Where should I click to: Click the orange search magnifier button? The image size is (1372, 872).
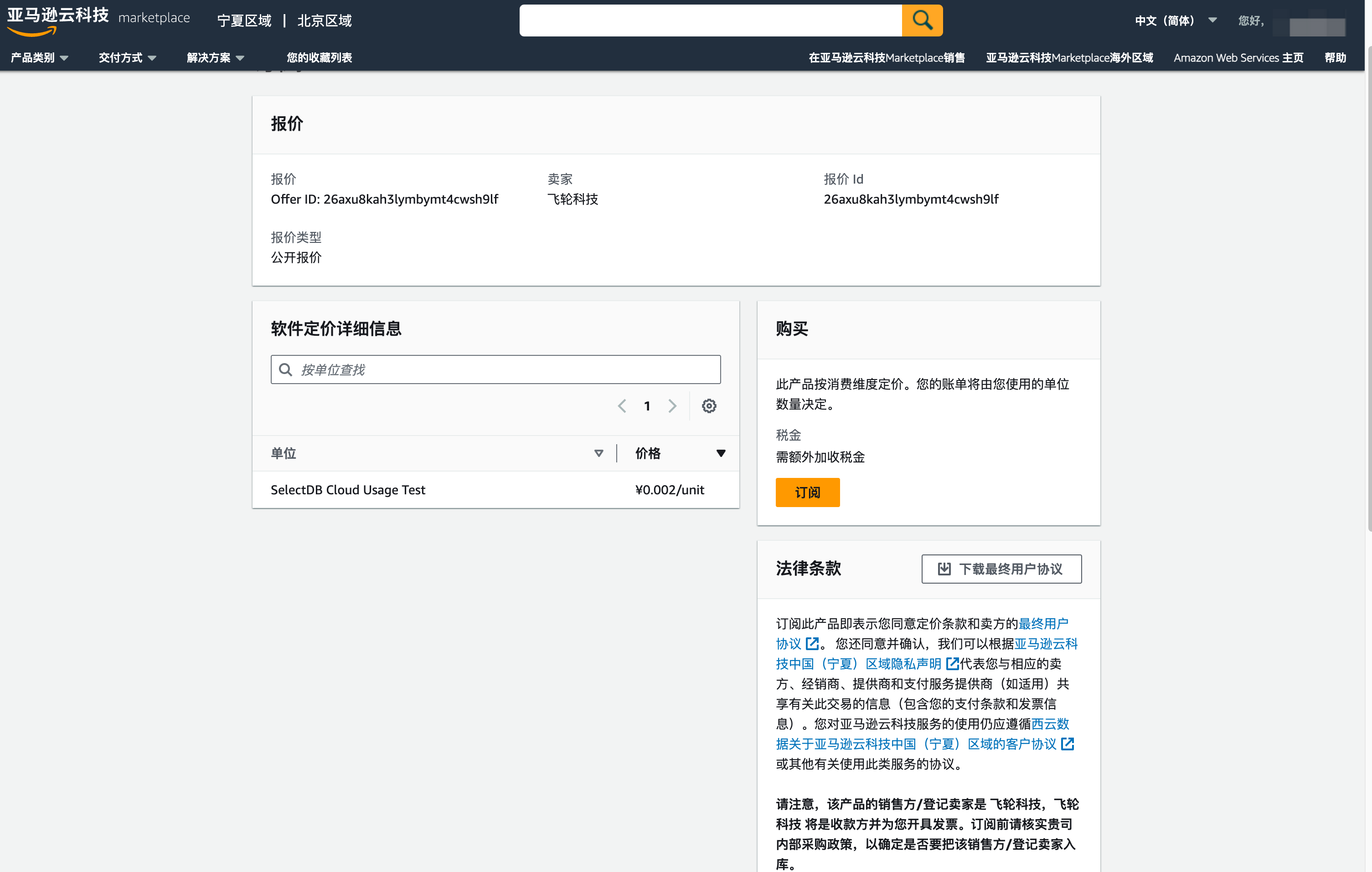[922, 21]
